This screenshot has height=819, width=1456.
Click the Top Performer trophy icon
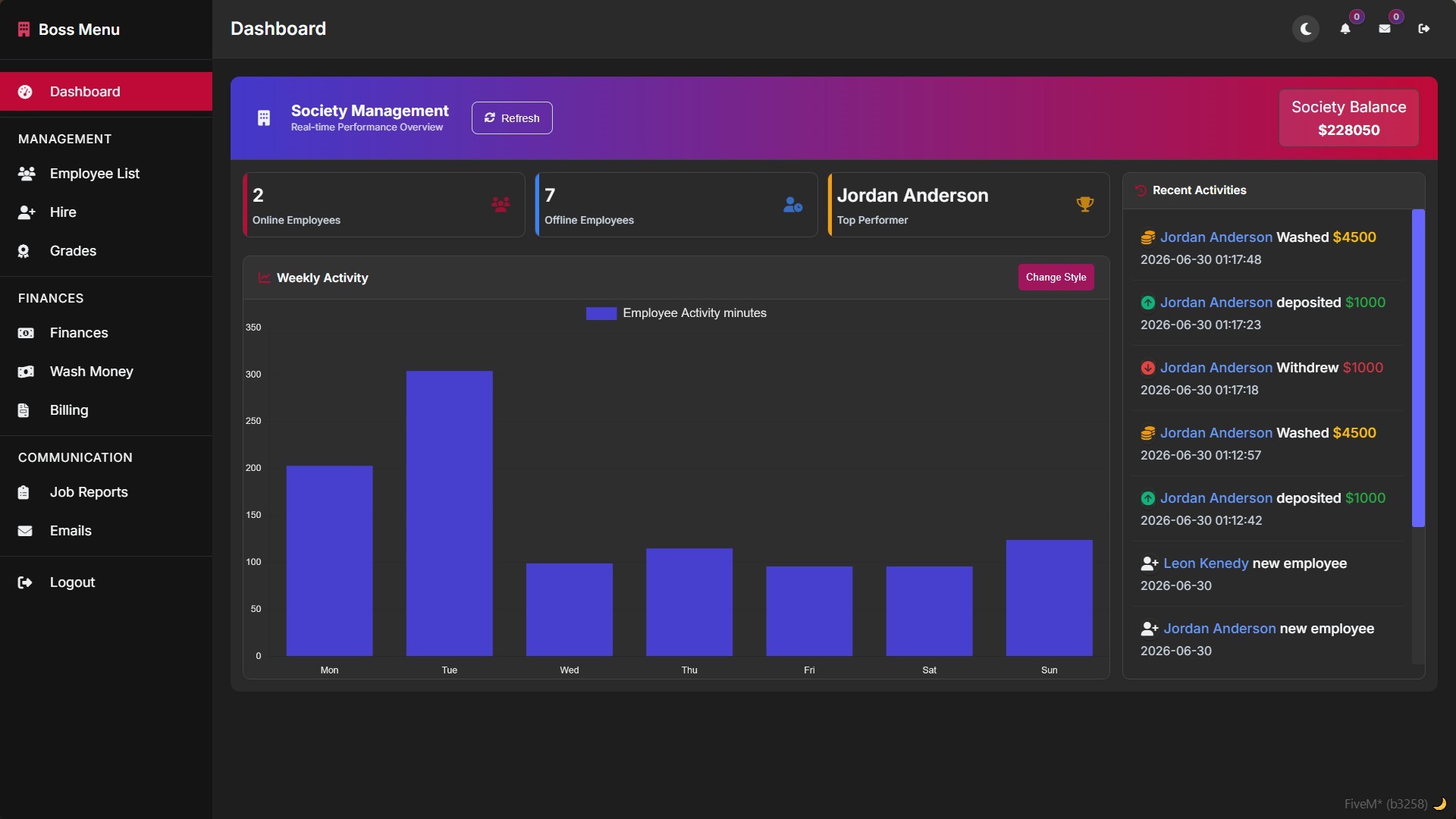tap(1085, 204)
